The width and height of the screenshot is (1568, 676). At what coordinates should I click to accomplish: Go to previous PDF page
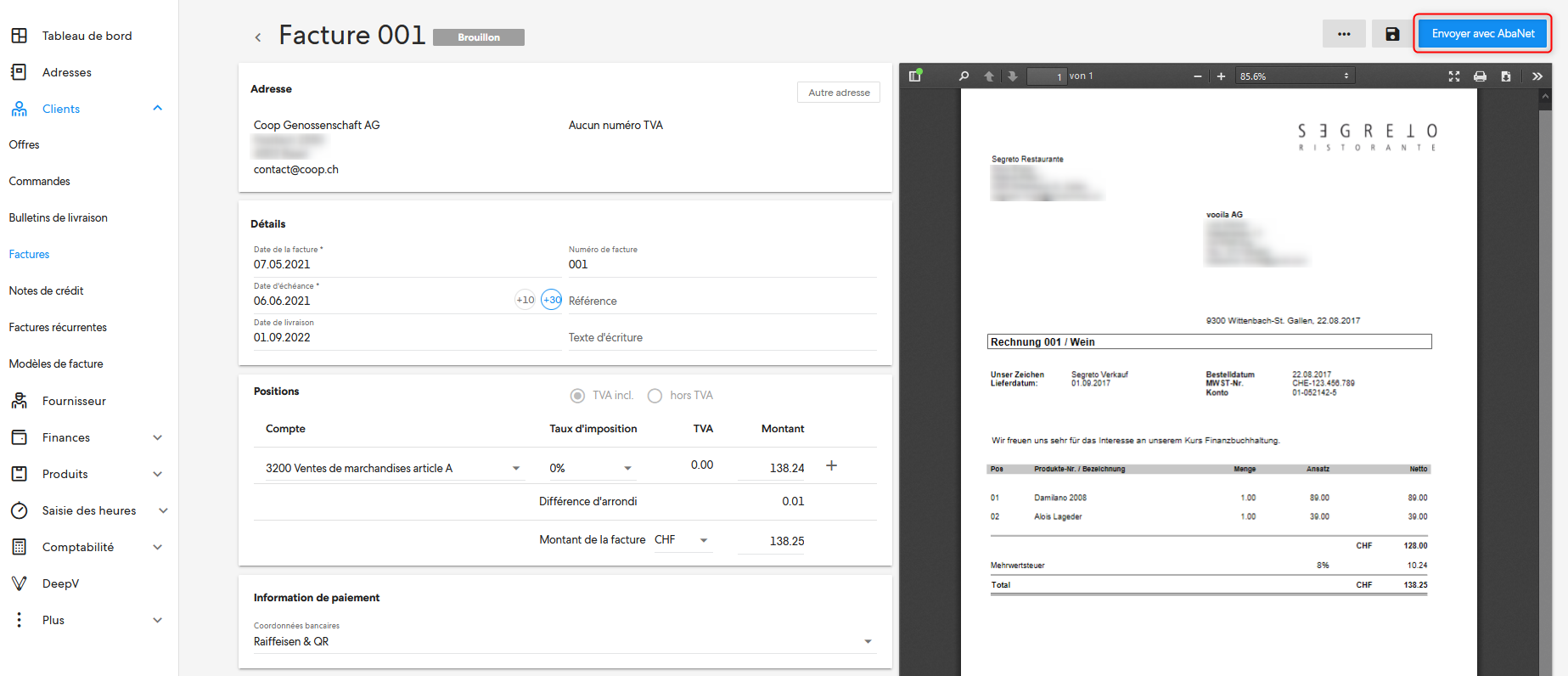(989, 76)
